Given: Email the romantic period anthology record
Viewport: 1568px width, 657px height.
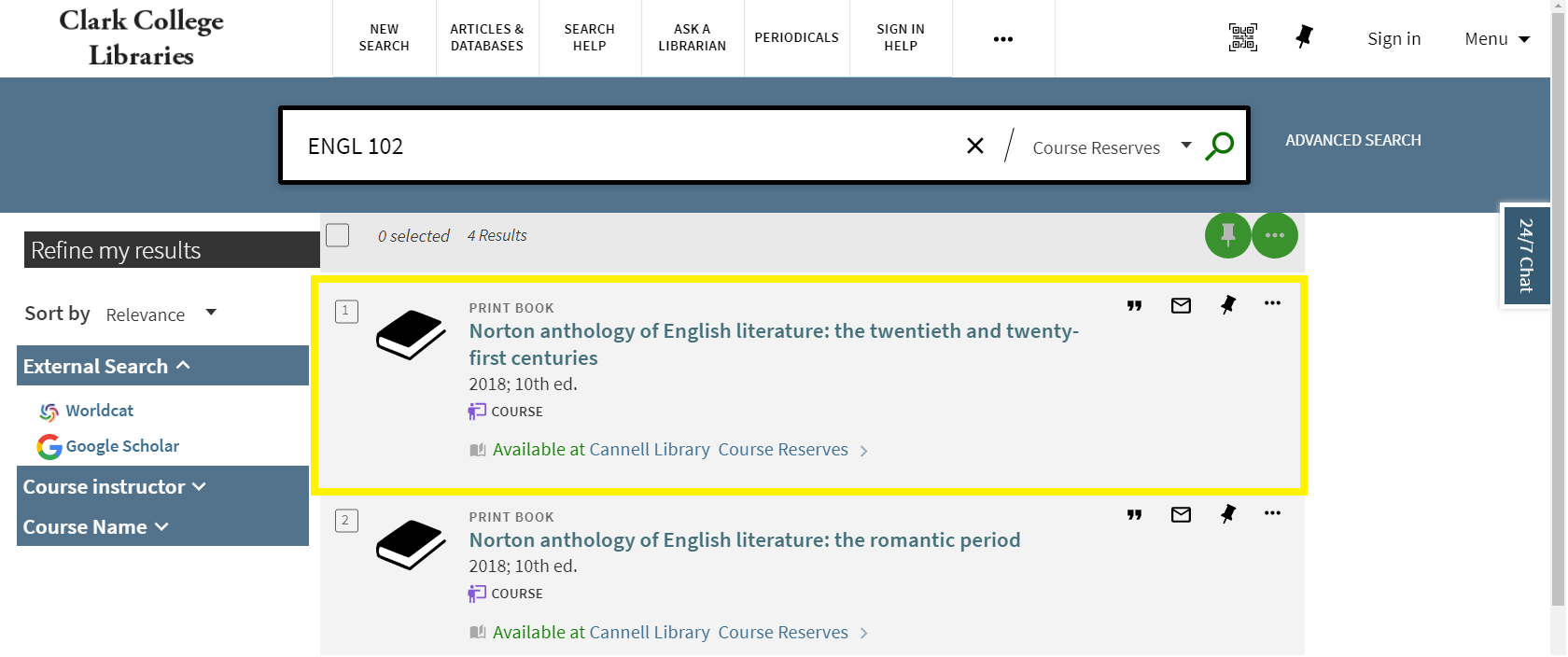Looking at the screenshot, I should click(1181, 514).
